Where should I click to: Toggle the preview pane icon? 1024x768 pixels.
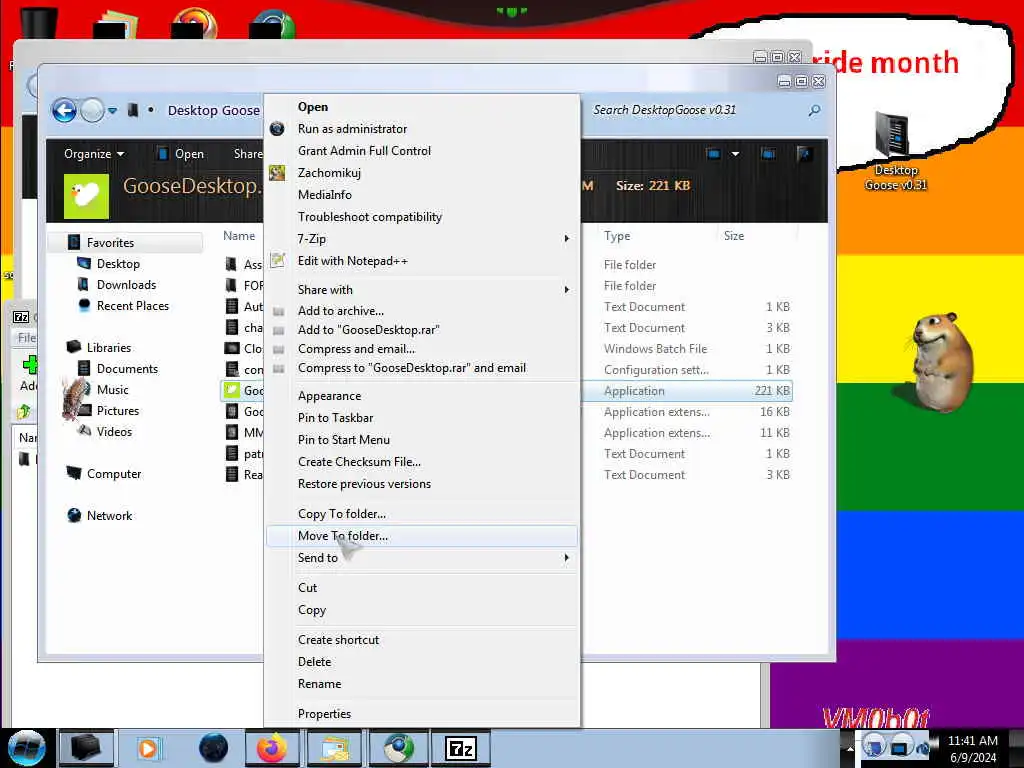[x=768, y=154]
